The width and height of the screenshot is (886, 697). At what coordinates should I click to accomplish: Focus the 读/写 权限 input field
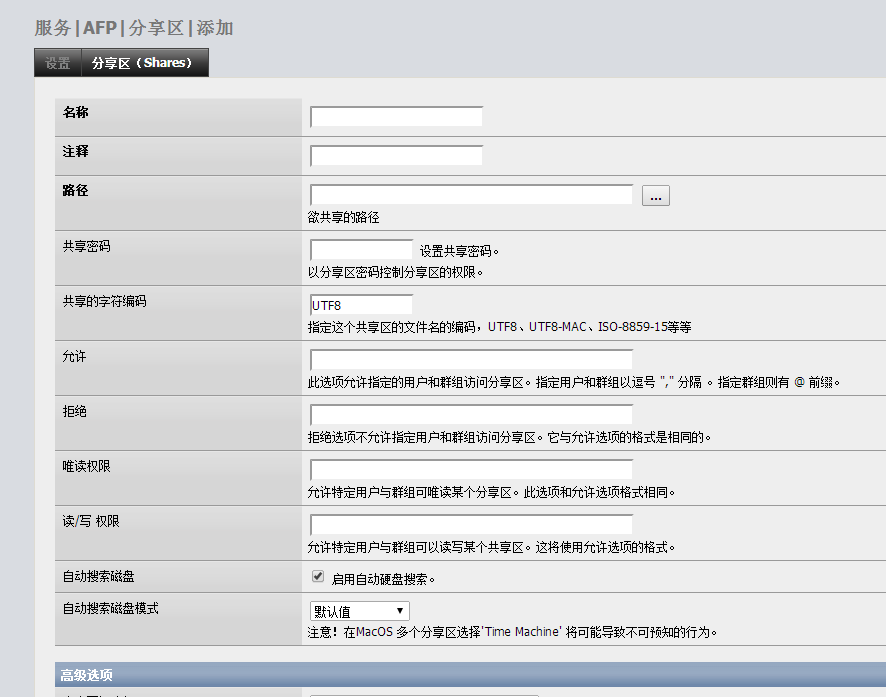pyautogui.click(x=471, y=525)
